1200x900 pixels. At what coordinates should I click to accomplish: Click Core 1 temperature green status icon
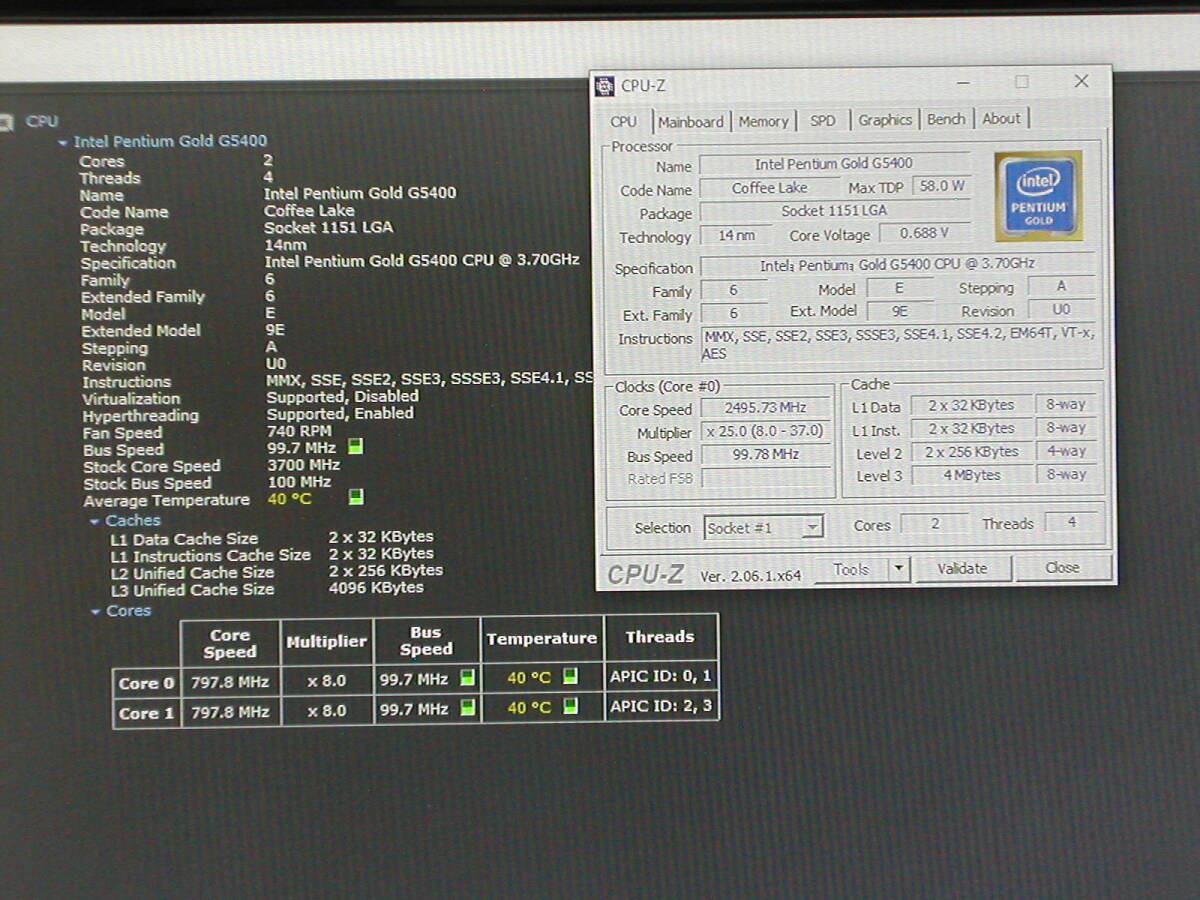570,707
